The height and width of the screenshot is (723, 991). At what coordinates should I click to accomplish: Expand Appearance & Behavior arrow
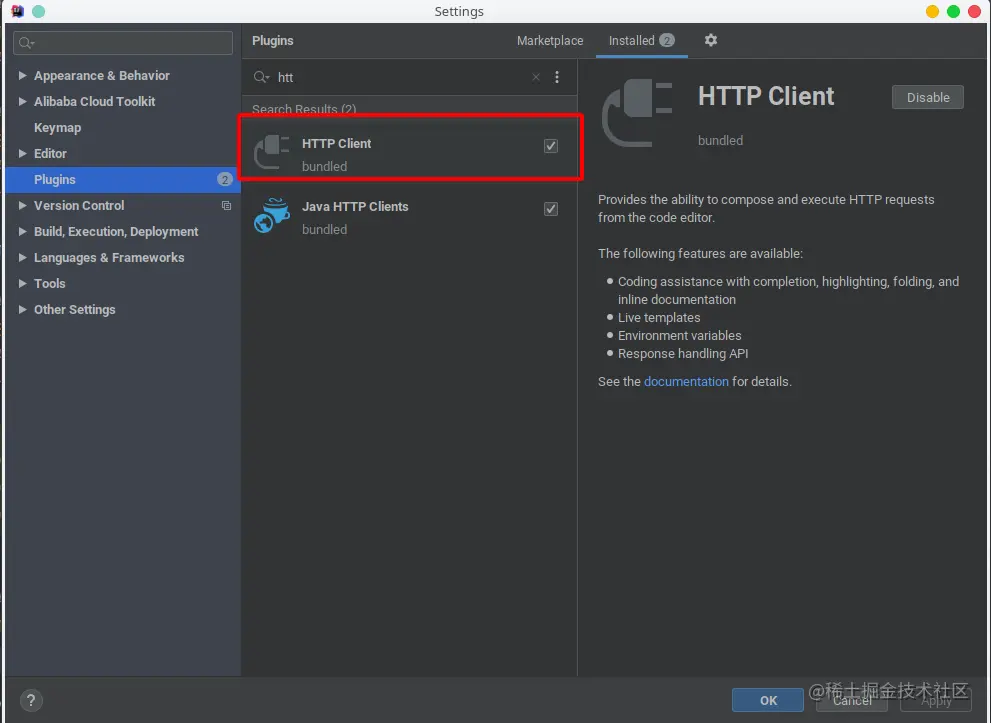[23, 75]
